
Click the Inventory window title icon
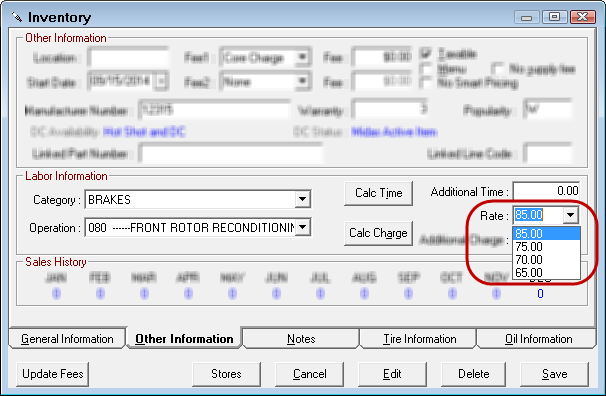[x=17, y=17]
